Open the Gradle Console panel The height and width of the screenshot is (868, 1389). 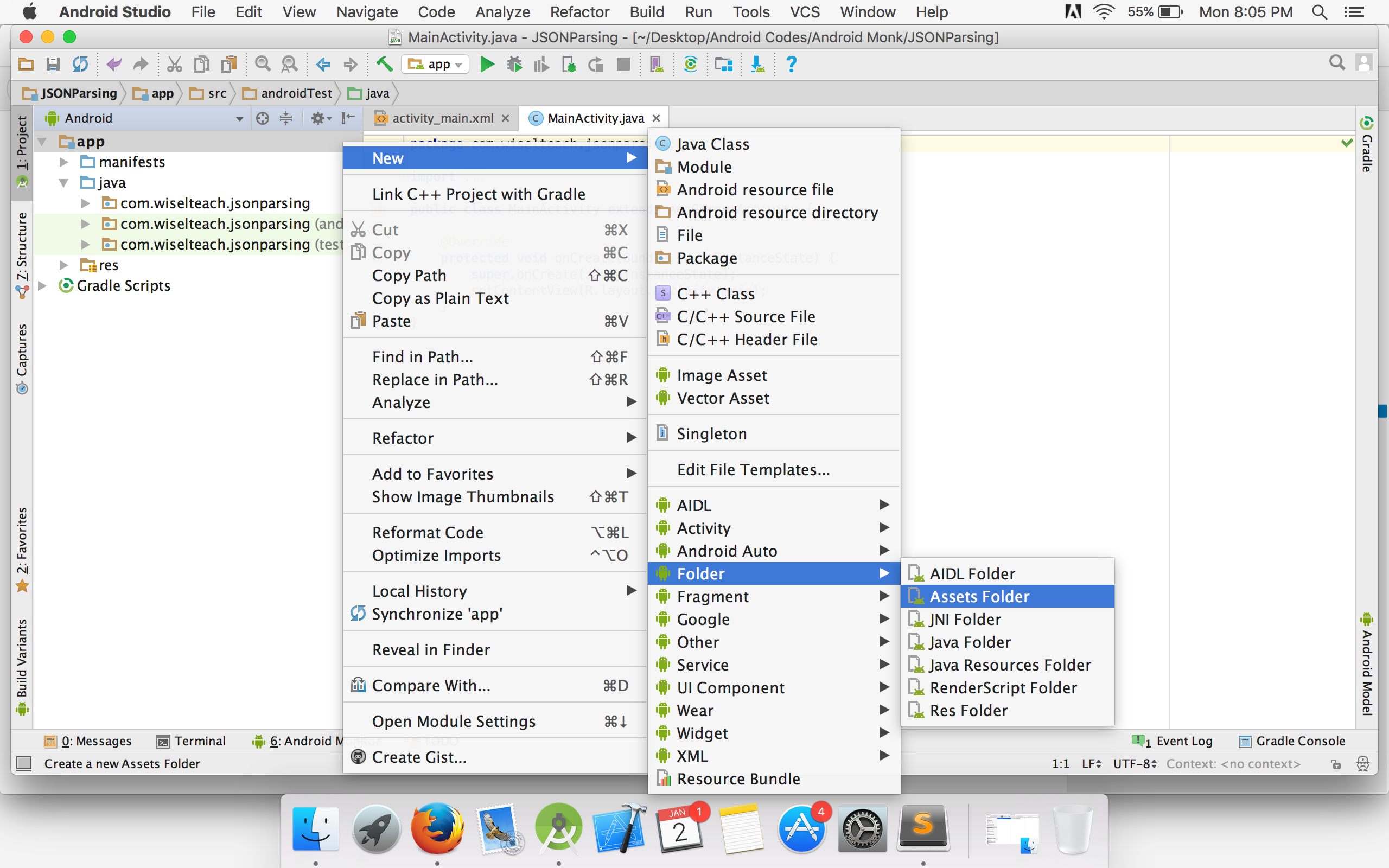point(1292,741)
